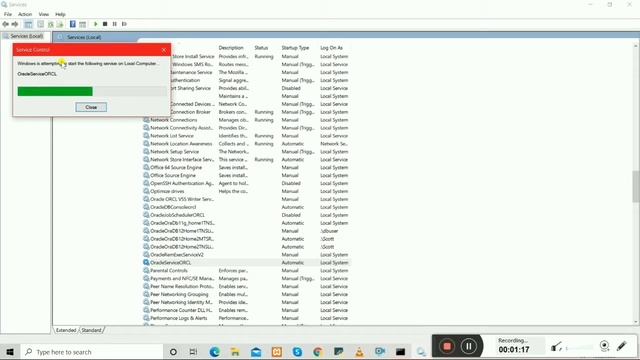Image resolution: width=640 pixels, height=360 pixels.
Task: Click the Refresh toolbar icon
Action: pyautogui.click(x=51, y=24)
